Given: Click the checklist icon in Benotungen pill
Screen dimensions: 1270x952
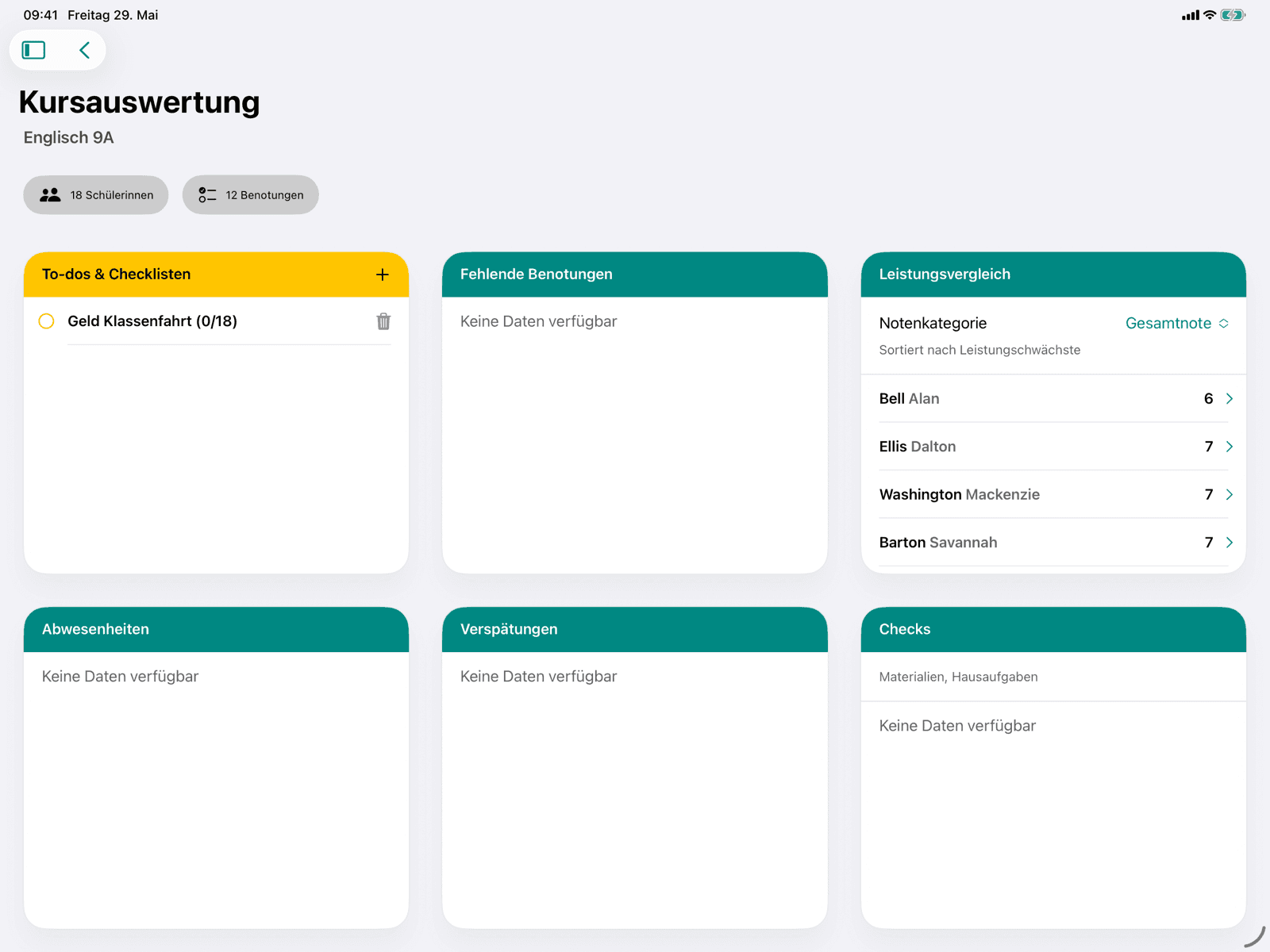Looking at the screenshot, I should coord(207,195).
